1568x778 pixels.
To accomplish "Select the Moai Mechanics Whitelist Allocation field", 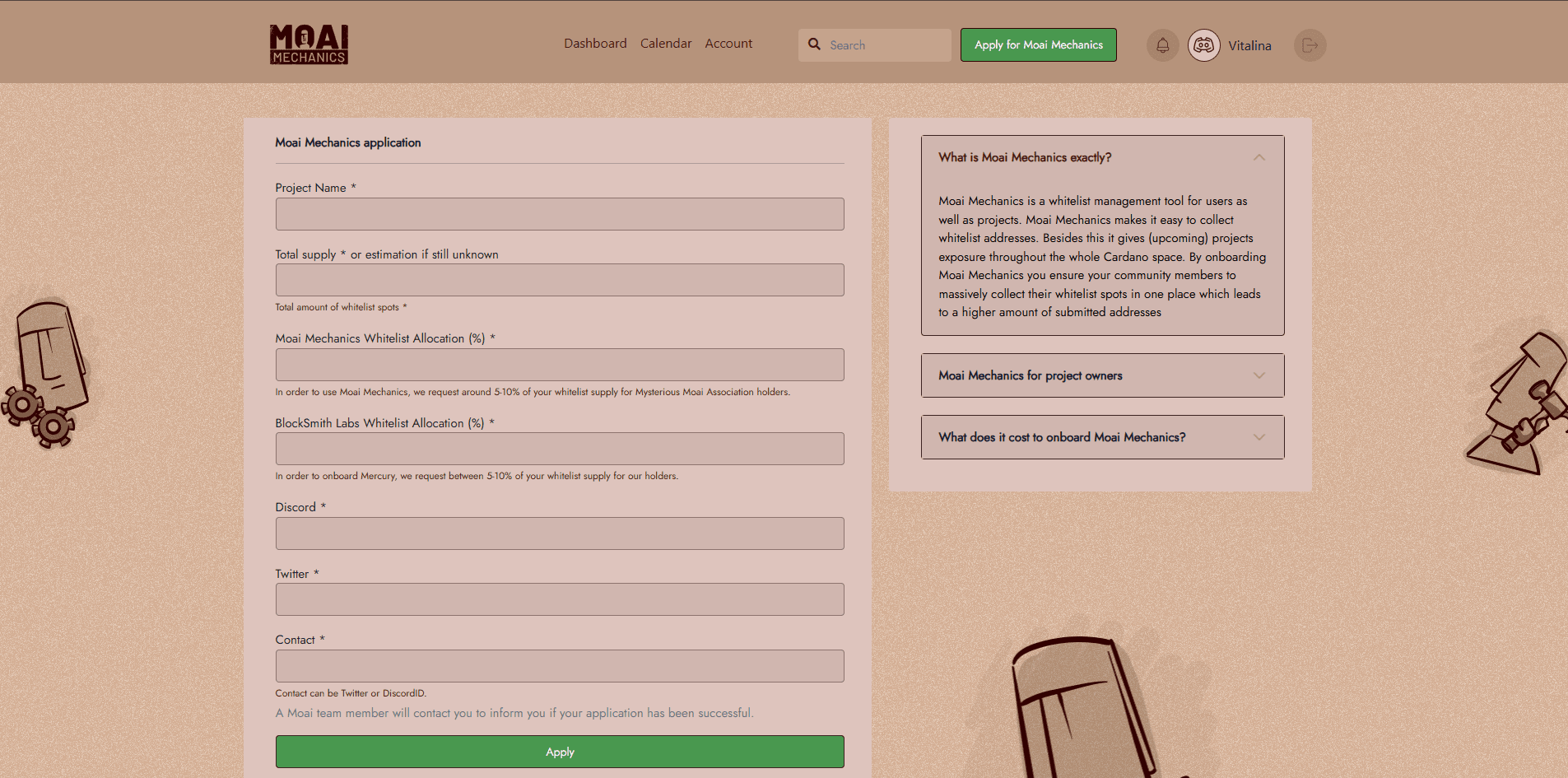I will click(x=560, y=365).
